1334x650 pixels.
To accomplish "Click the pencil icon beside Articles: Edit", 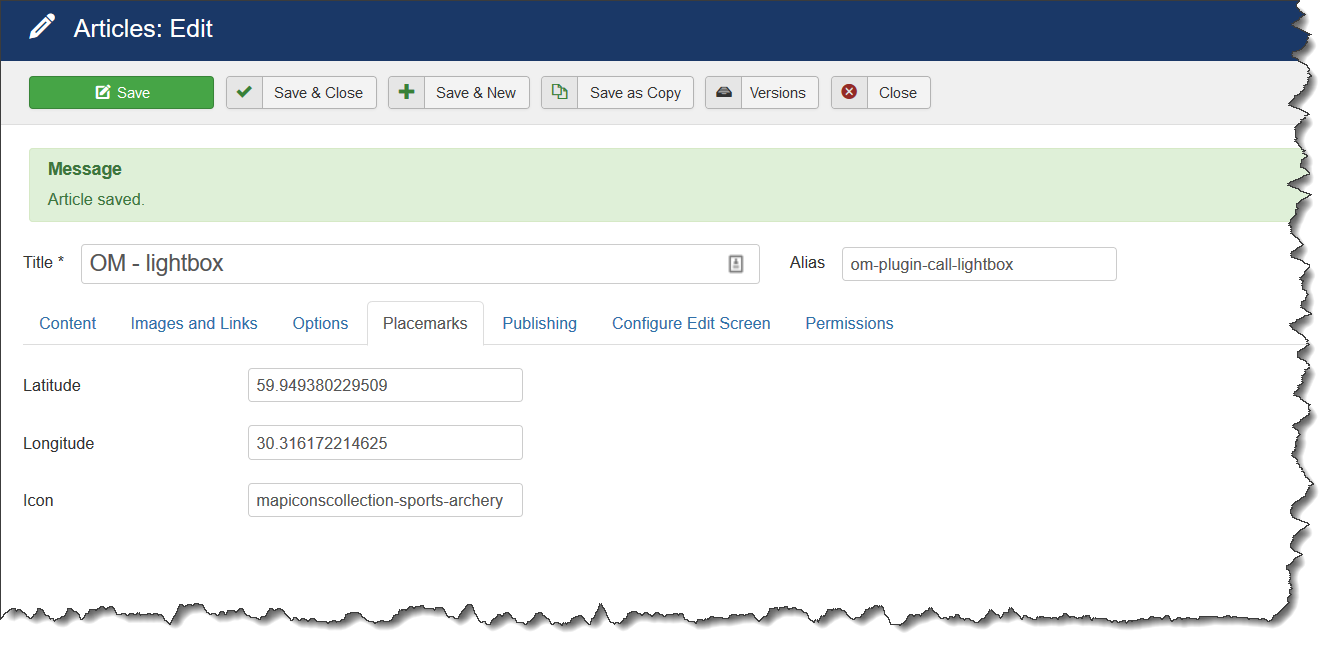I will point(42,27).
